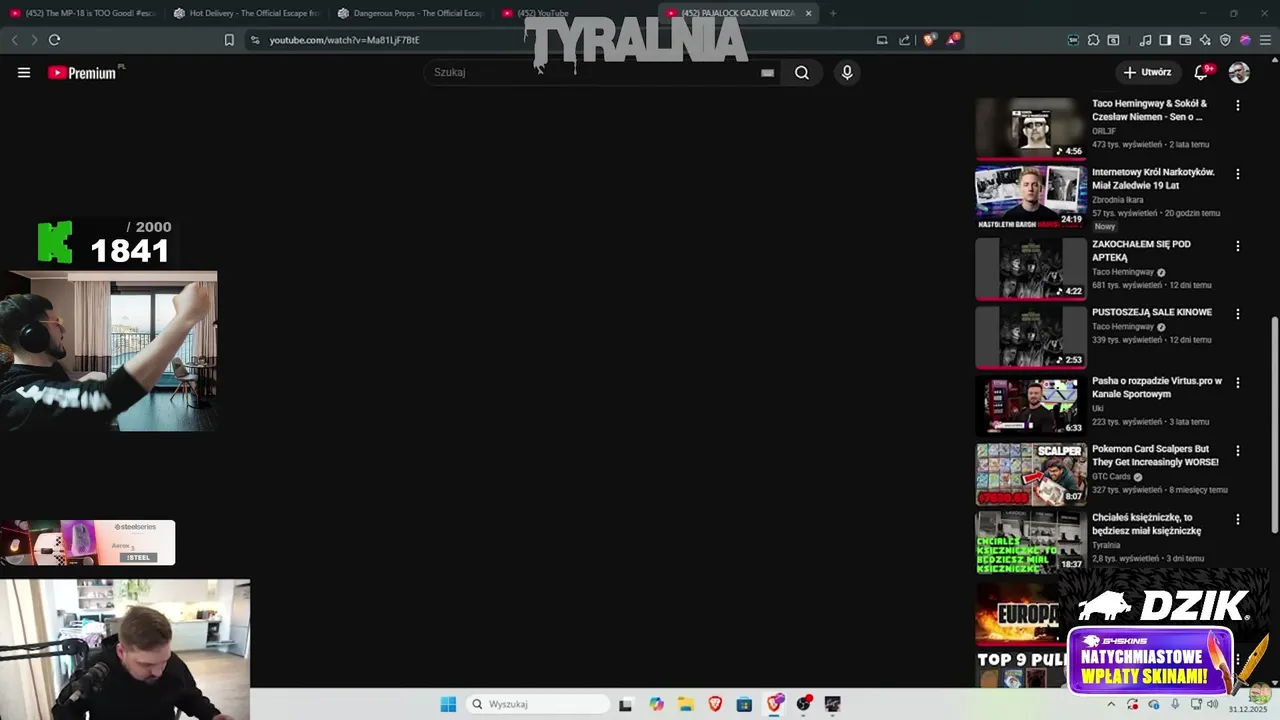Open the Pokemon Scalper video thumbnail
Screen dimensions: 1280x720
click(1031, 474)
